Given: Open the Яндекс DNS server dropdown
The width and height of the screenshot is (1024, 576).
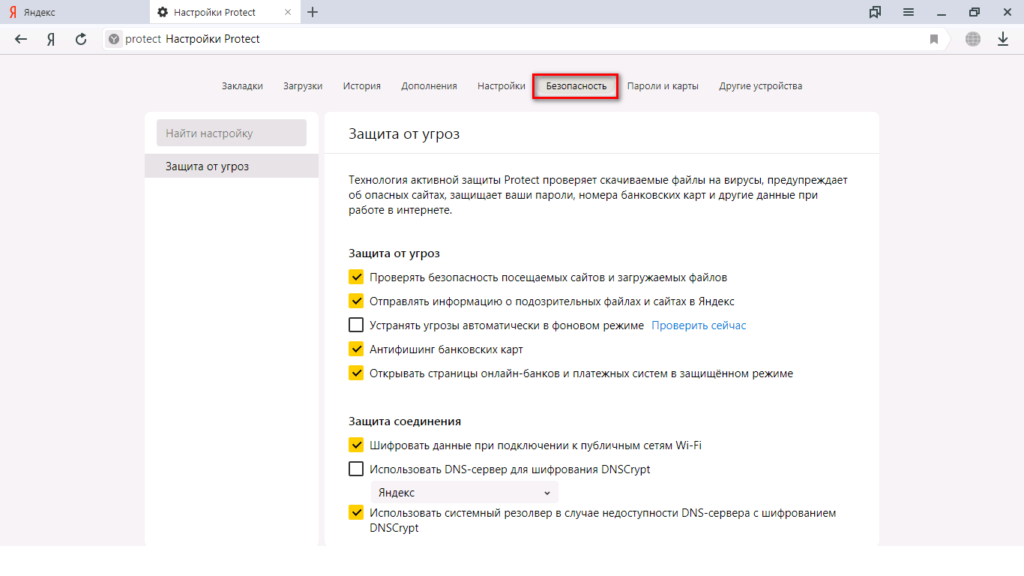Looking at the screenshot, I should 464,493.
